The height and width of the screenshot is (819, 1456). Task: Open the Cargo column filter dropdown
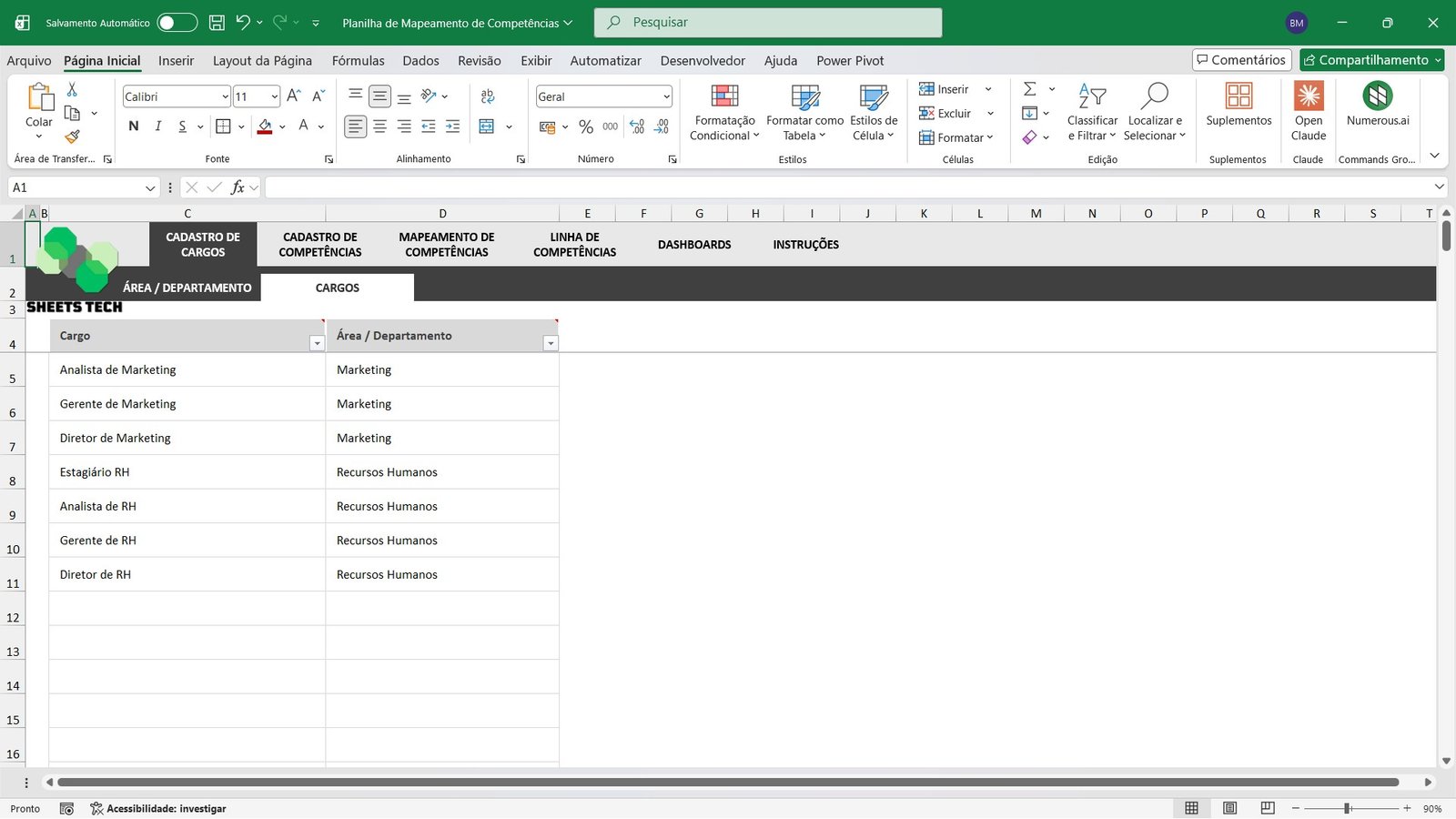tap(317, 343)
